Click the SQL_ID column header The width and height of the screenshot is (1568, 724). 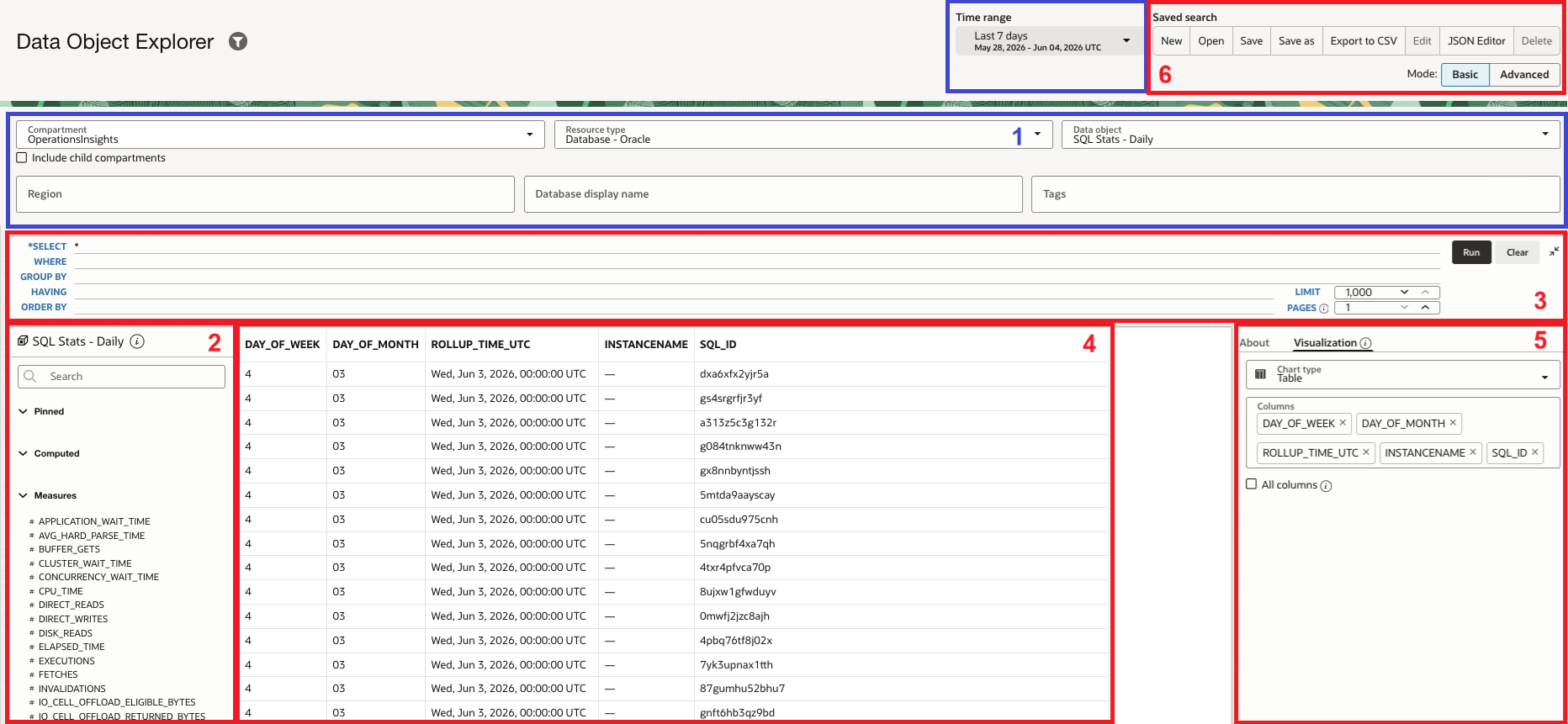(718, 344)
